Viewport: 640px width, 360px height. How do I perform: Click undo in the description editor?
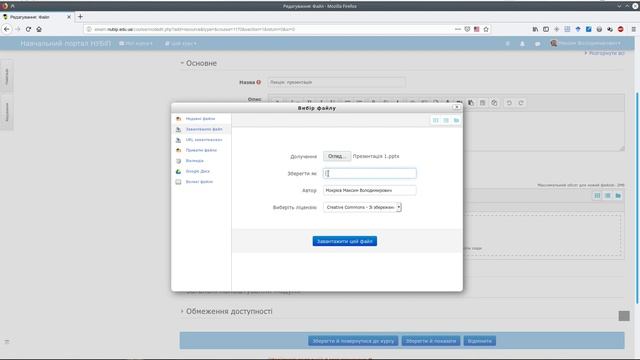[509, 103]
